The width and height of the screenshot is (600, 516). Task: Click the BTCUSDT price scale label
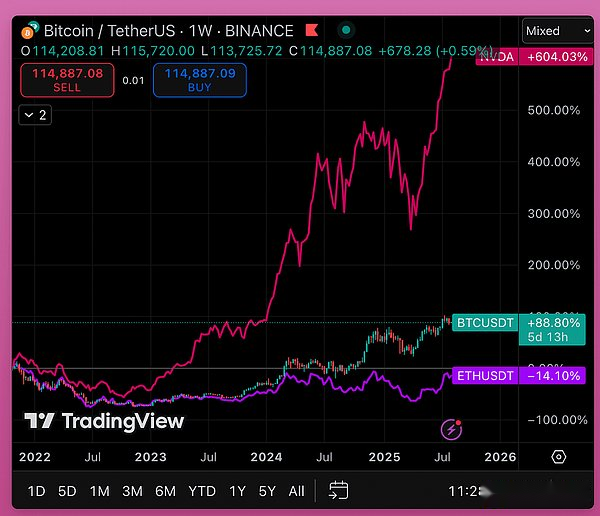tap(485, 323)
